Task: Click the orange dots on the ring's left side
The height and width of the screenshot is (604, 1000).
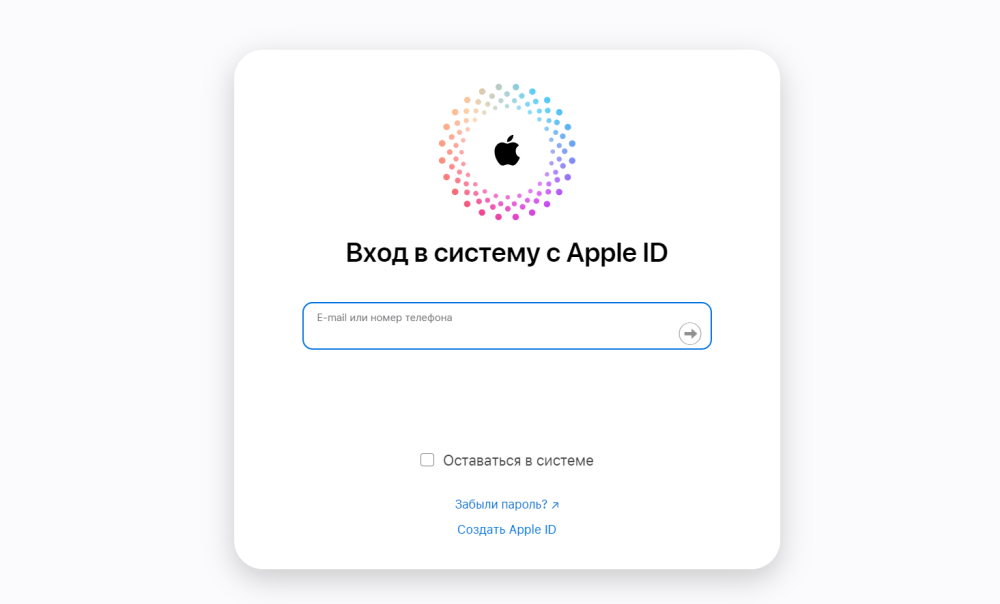Action: click(454, 144)
